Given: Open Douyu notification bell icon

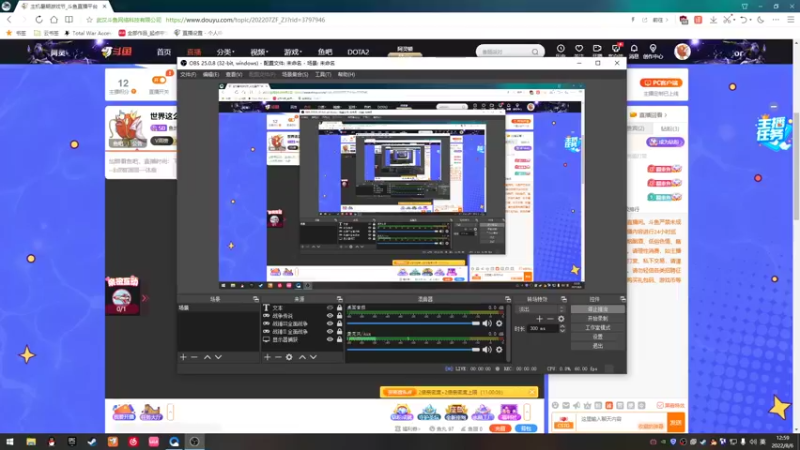Looking at the screenshot, I should coord(634,48).
